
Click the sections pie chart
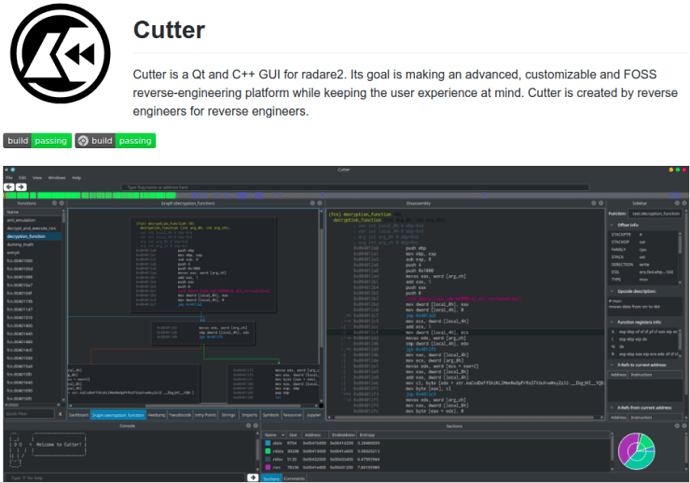[636, 451]
